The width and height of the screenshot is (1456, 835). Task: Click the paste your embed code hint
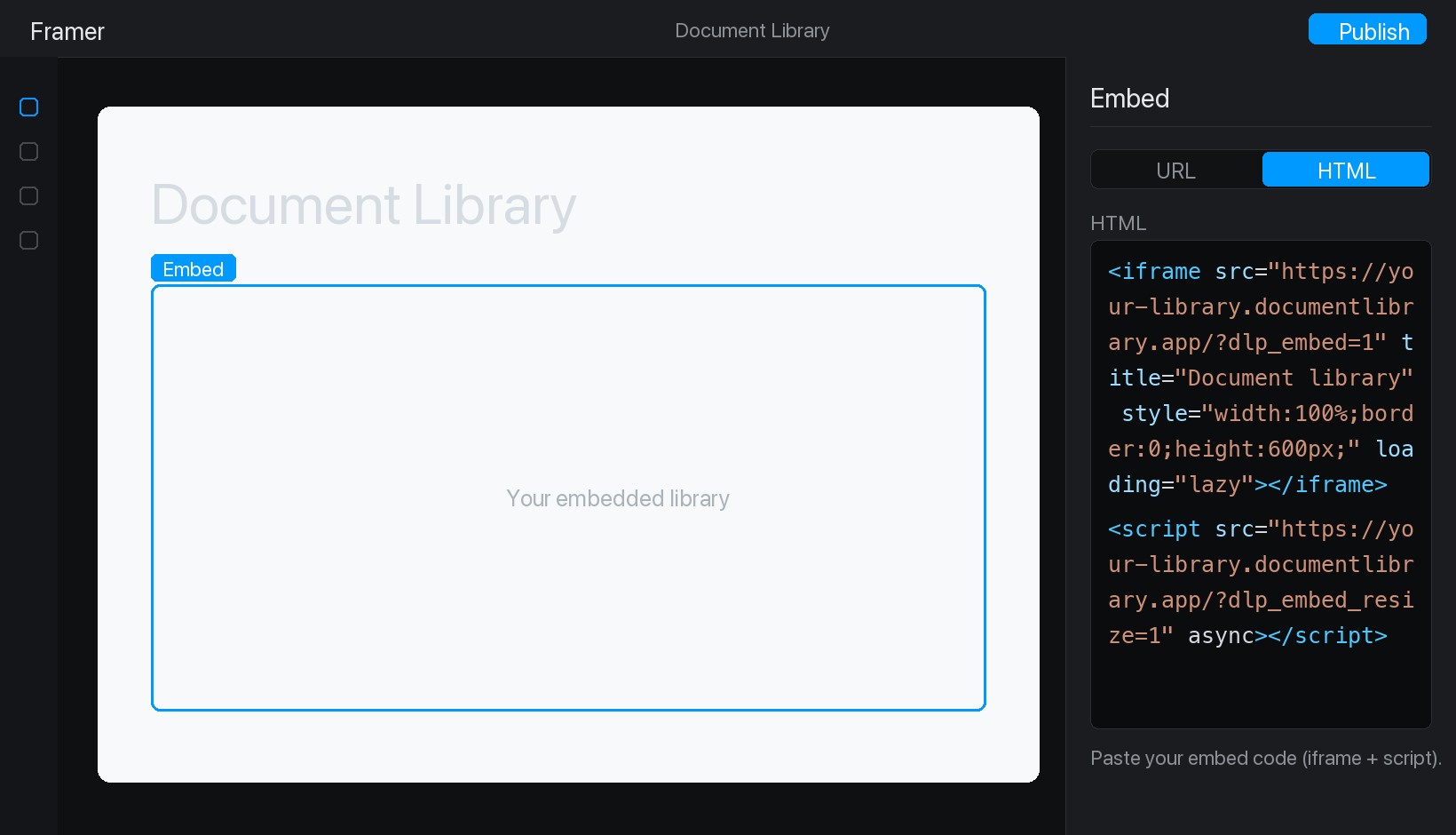[x=1266, y=758]
